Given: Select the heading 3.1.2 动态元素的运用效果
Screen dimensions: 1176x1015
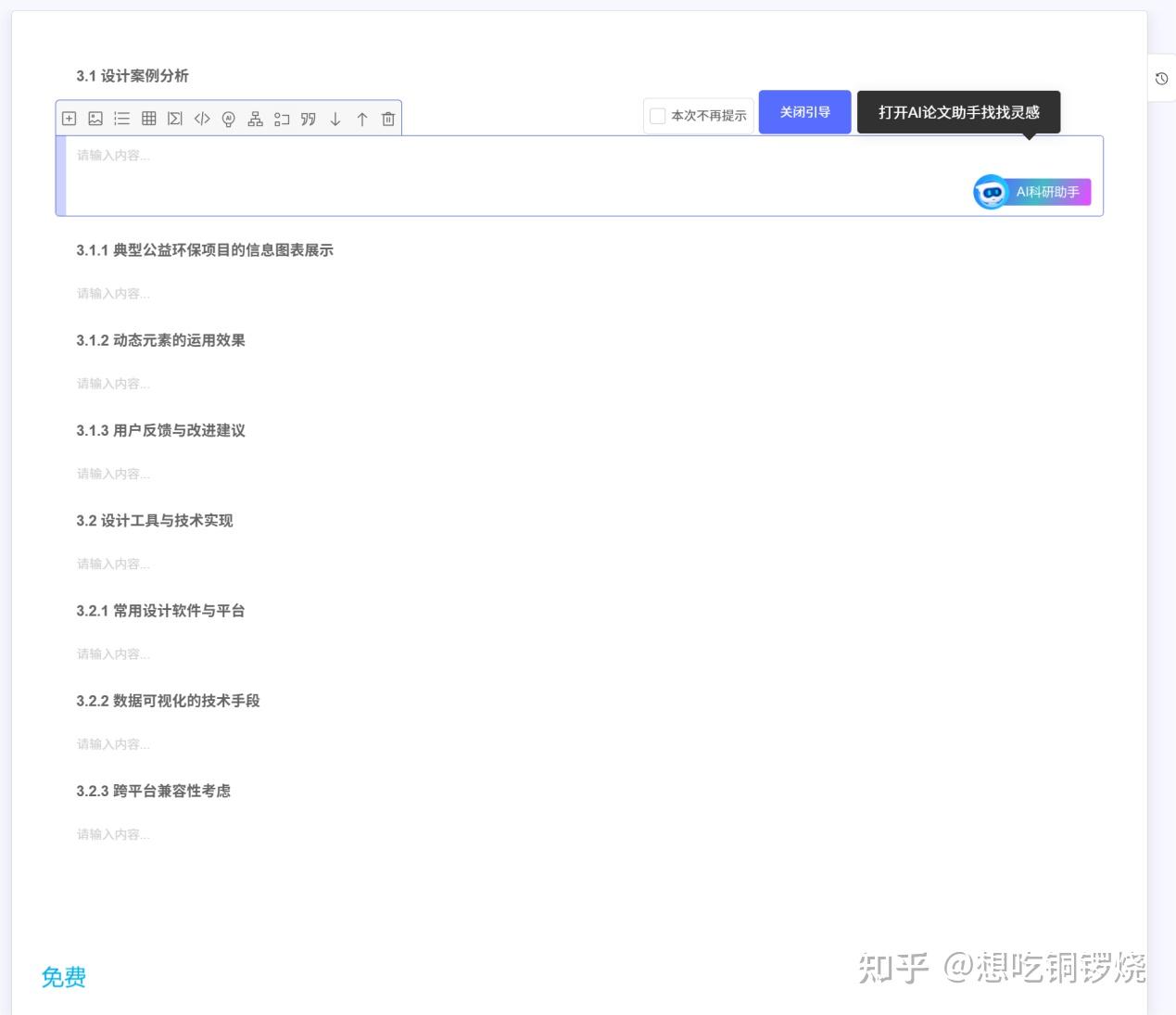Looking at the screenshot, I should coord(160,340).
